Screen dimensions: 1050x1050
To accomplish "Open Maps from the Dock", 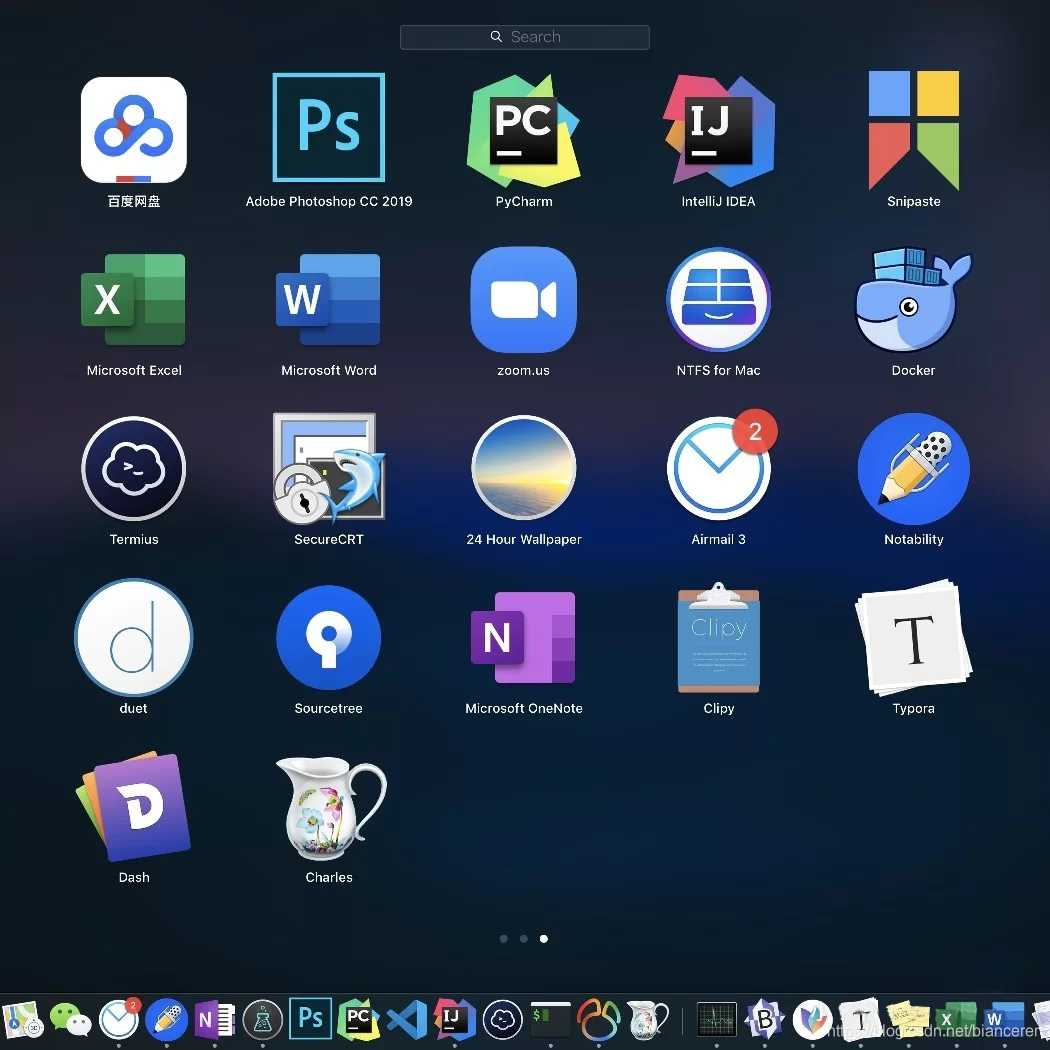I will coord(22,1019).
